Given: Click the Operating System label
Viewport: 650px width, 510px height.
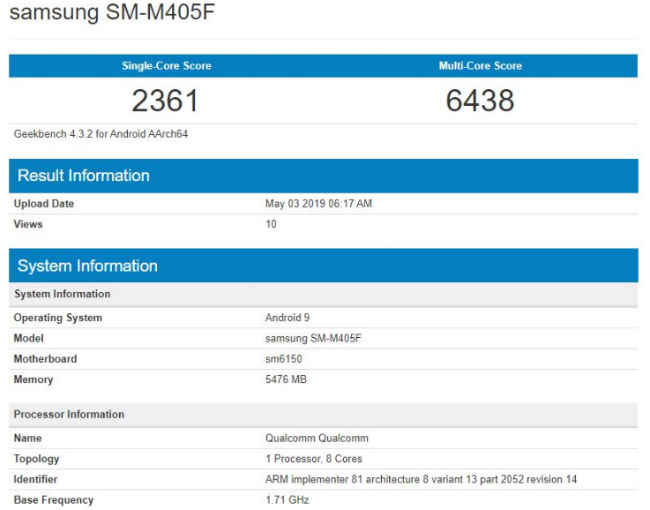Looking at the screenshot, I should coord(58,318).
